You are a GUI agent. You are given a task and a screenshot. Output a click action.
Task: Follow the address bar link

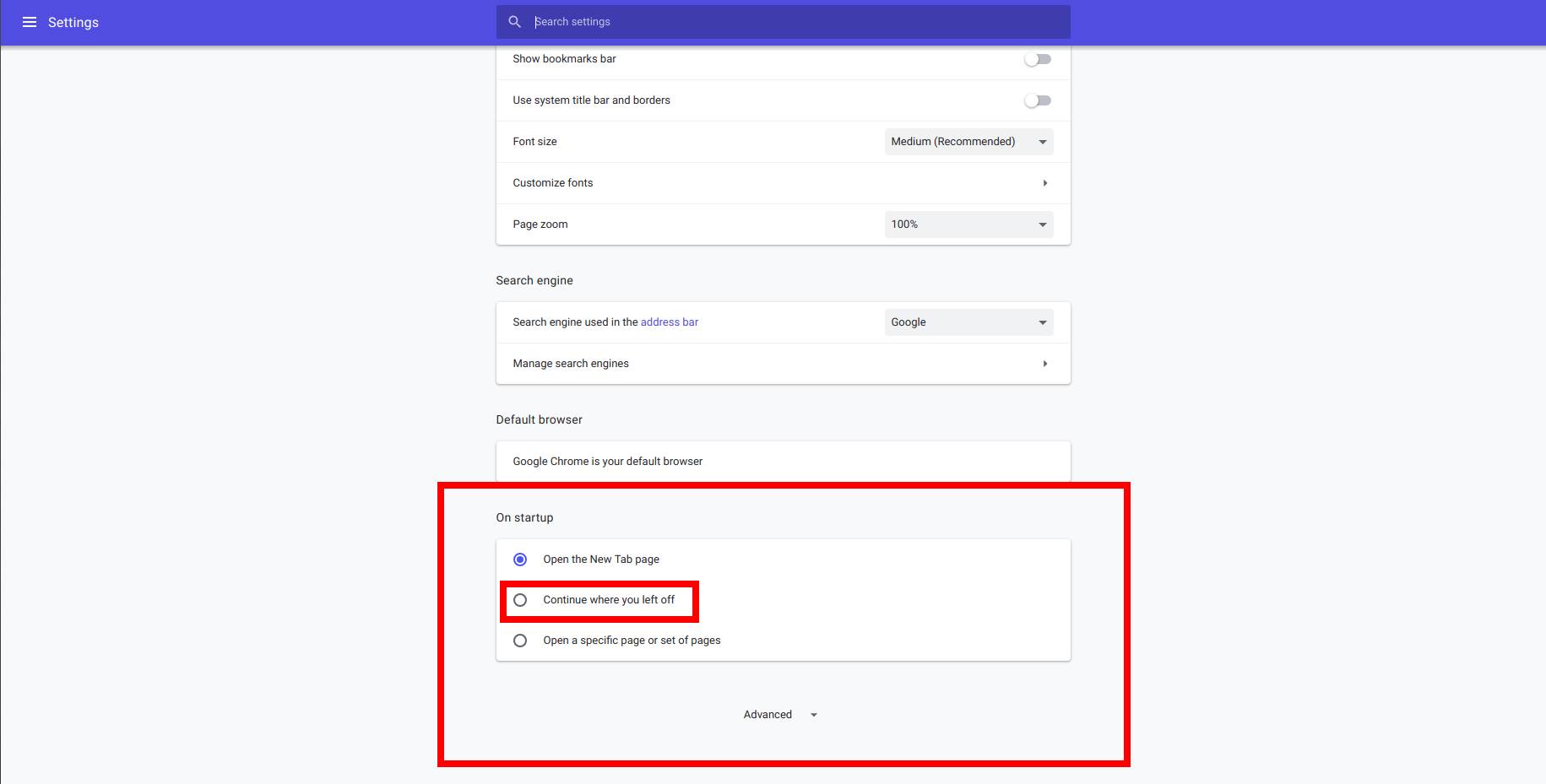[x=669, y=322]
